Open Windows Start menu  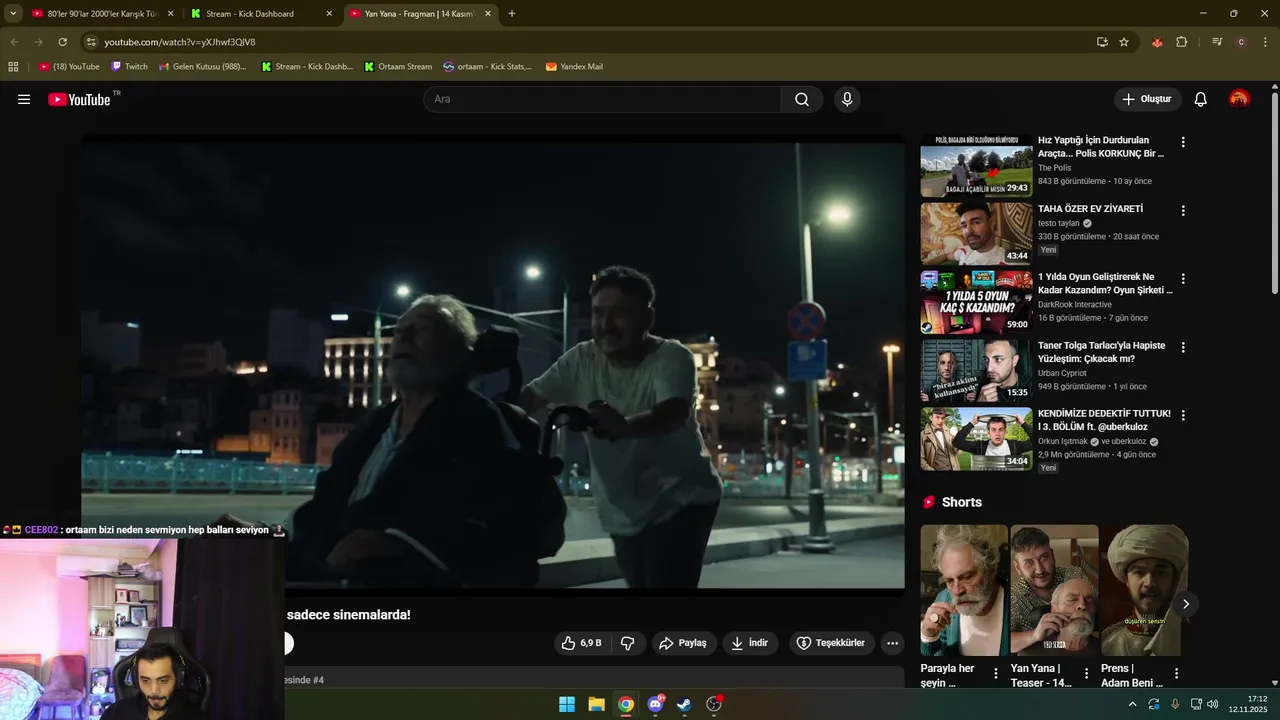coord(567,704)
